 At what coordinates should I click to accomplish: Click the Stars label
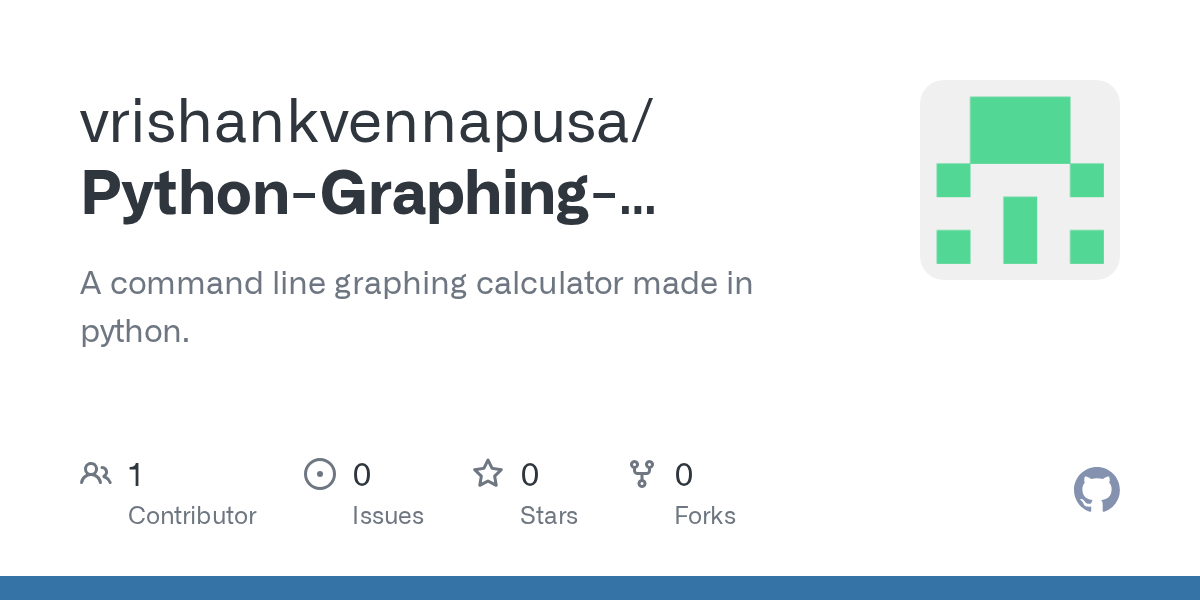coord(548,516)
